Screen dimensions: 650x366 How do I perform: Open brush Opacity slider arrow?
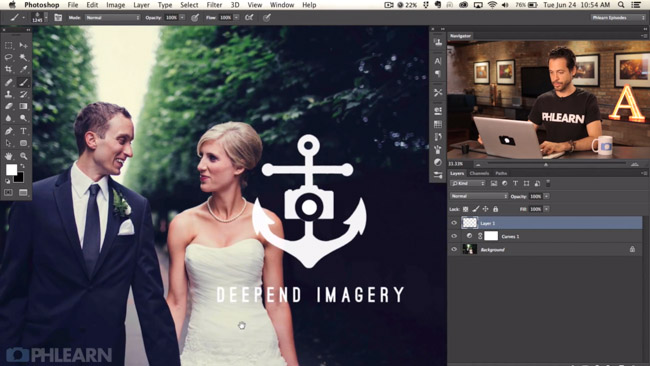click(x=182, y=17)
